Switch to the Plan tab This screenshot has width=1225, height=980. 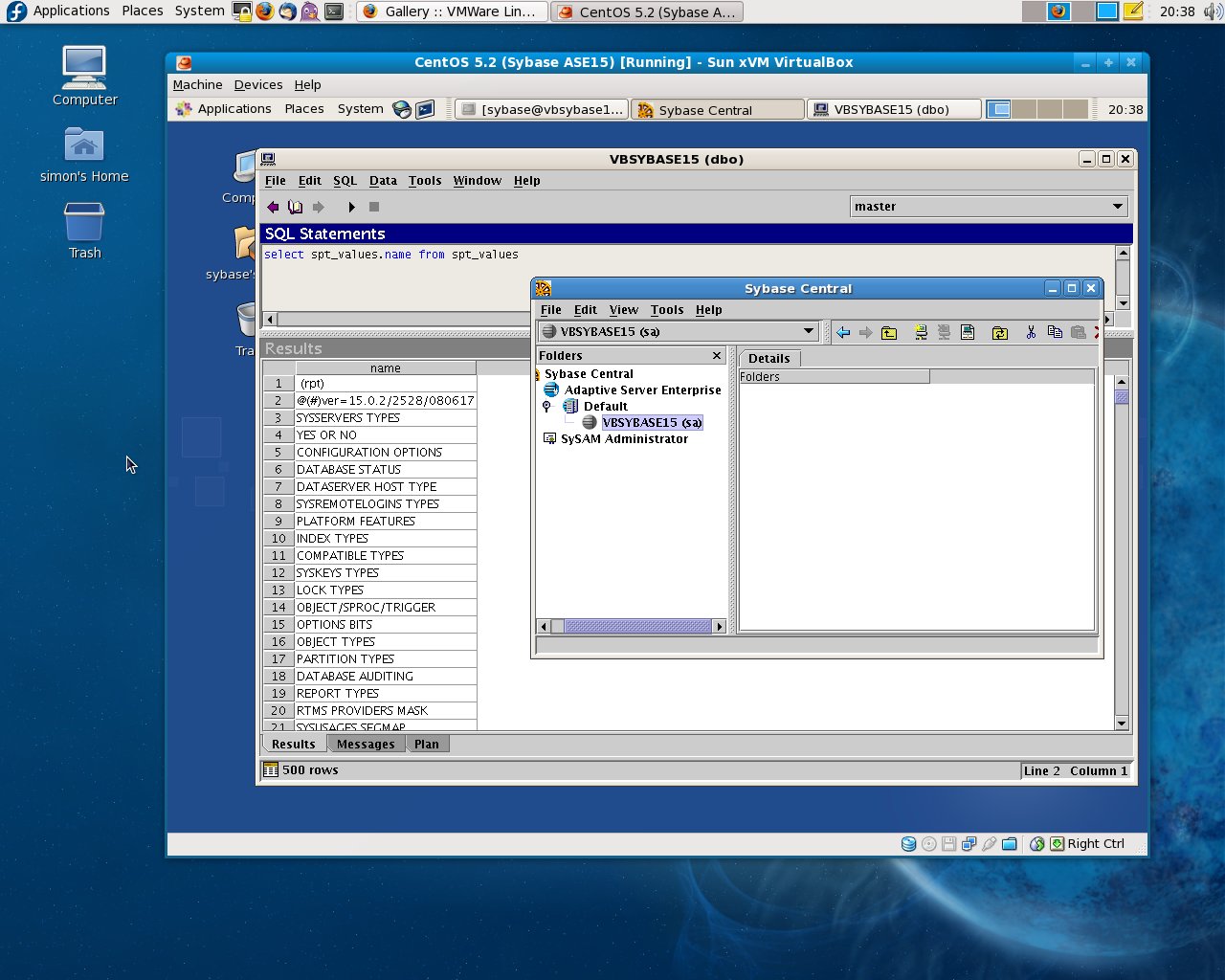pos(427,745)
